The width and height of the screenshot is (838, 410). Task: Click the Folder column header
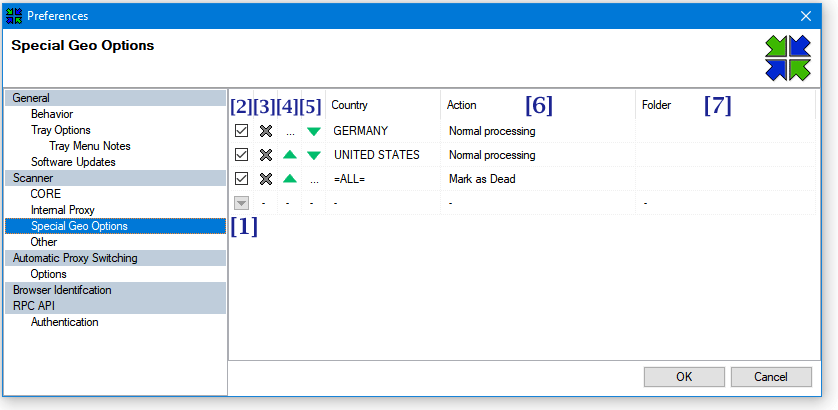pos(725,105)
